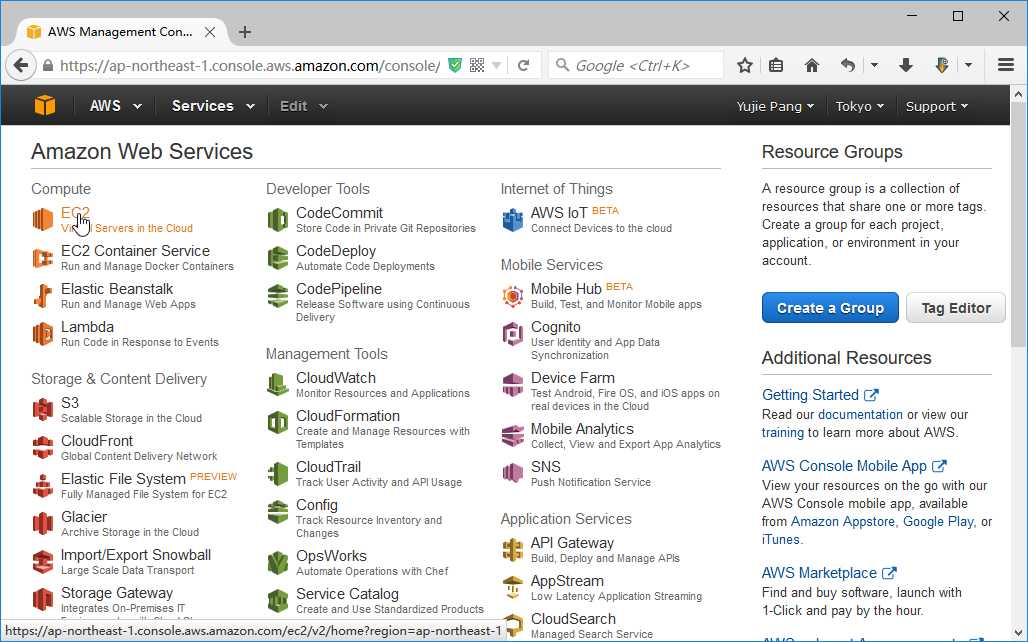
Task: Open the Google Play link
Action: pyautogui.click(x=938, y=521)
